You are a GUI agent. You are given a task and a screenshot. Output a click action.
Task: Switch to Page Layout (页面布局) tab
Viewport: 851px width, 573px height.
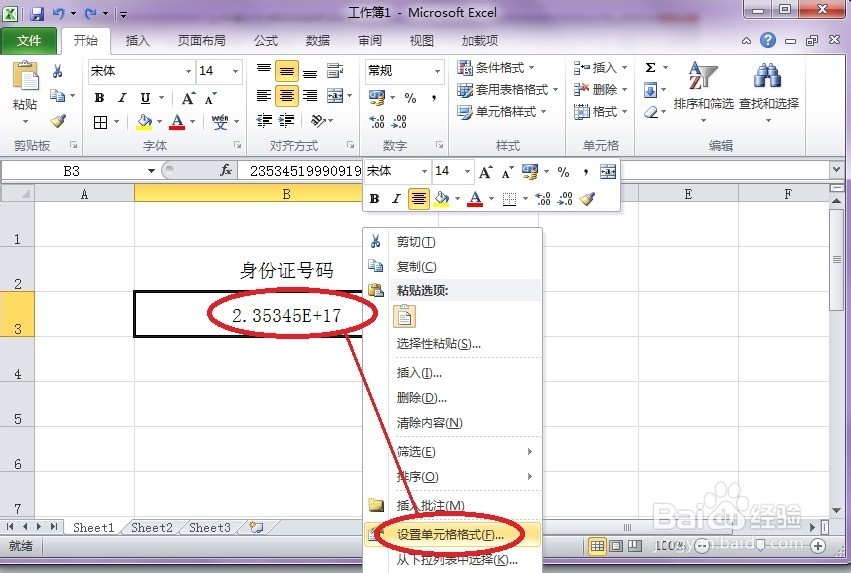pyautogui.click(x=201, y=41)
